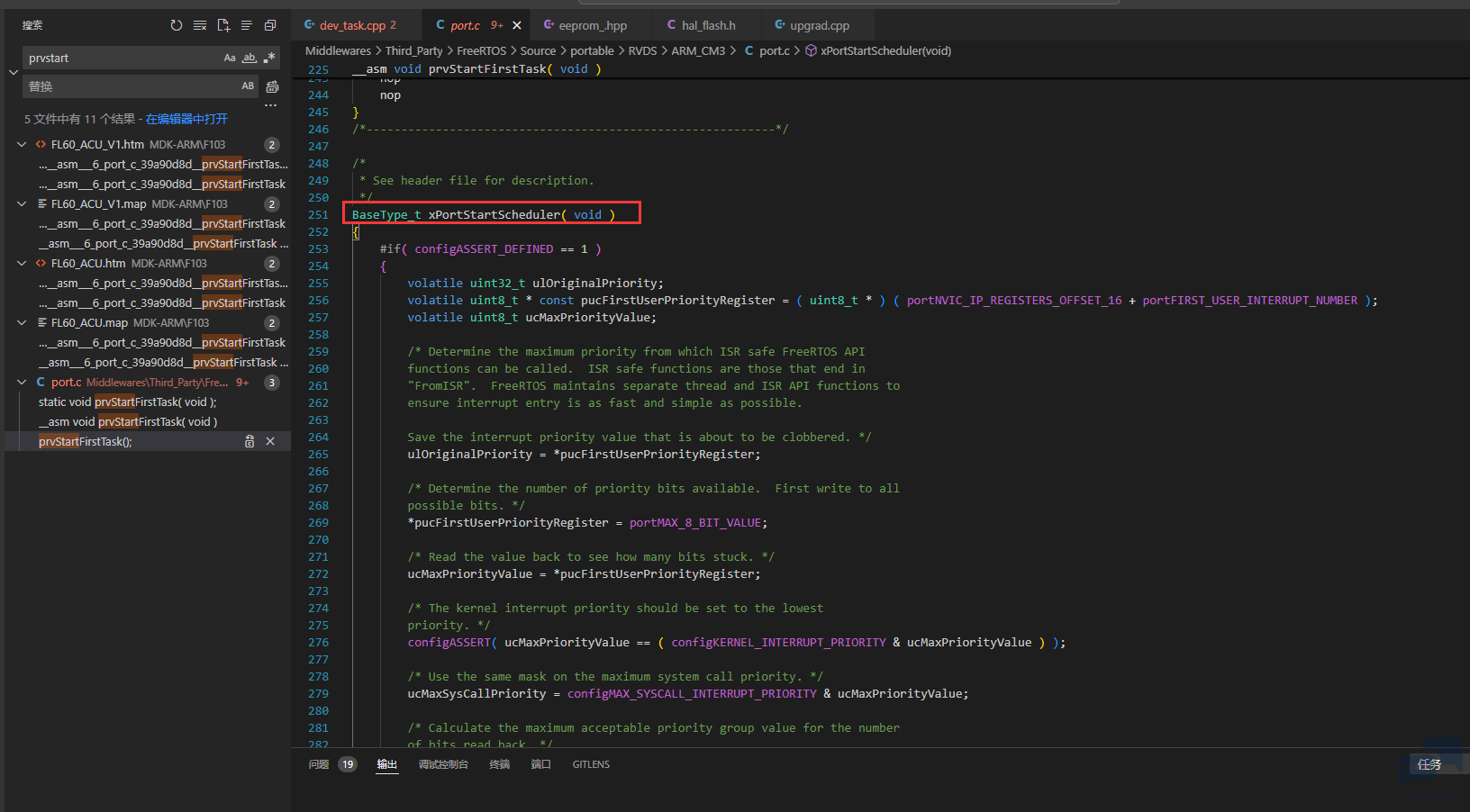Toggle search details via ellipsis
Viewport: 1470px width, 812px height.
pyautogui.click(x=270, y=105)
